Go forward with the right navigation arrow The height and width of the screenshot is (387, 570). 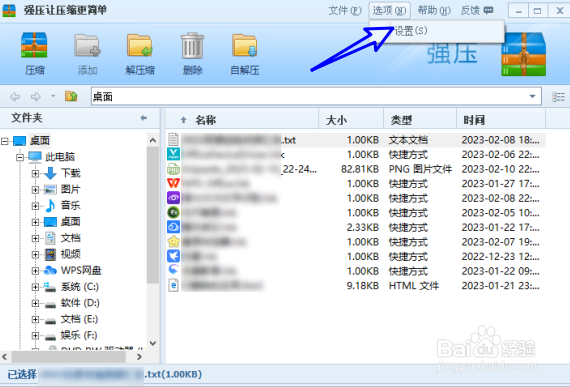[x=36, y=97]
